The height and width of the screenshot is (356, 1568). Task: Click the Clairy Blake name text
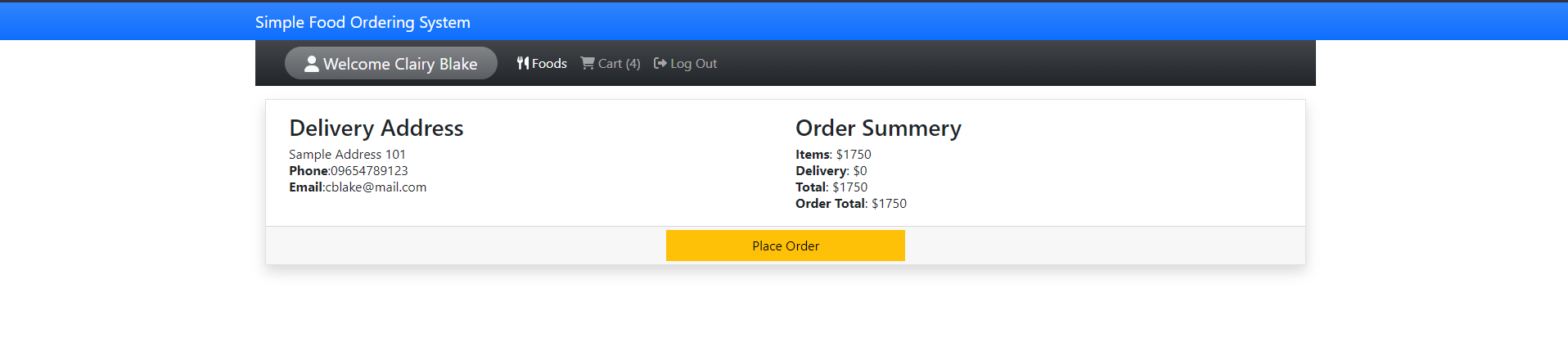coord(436,64)
